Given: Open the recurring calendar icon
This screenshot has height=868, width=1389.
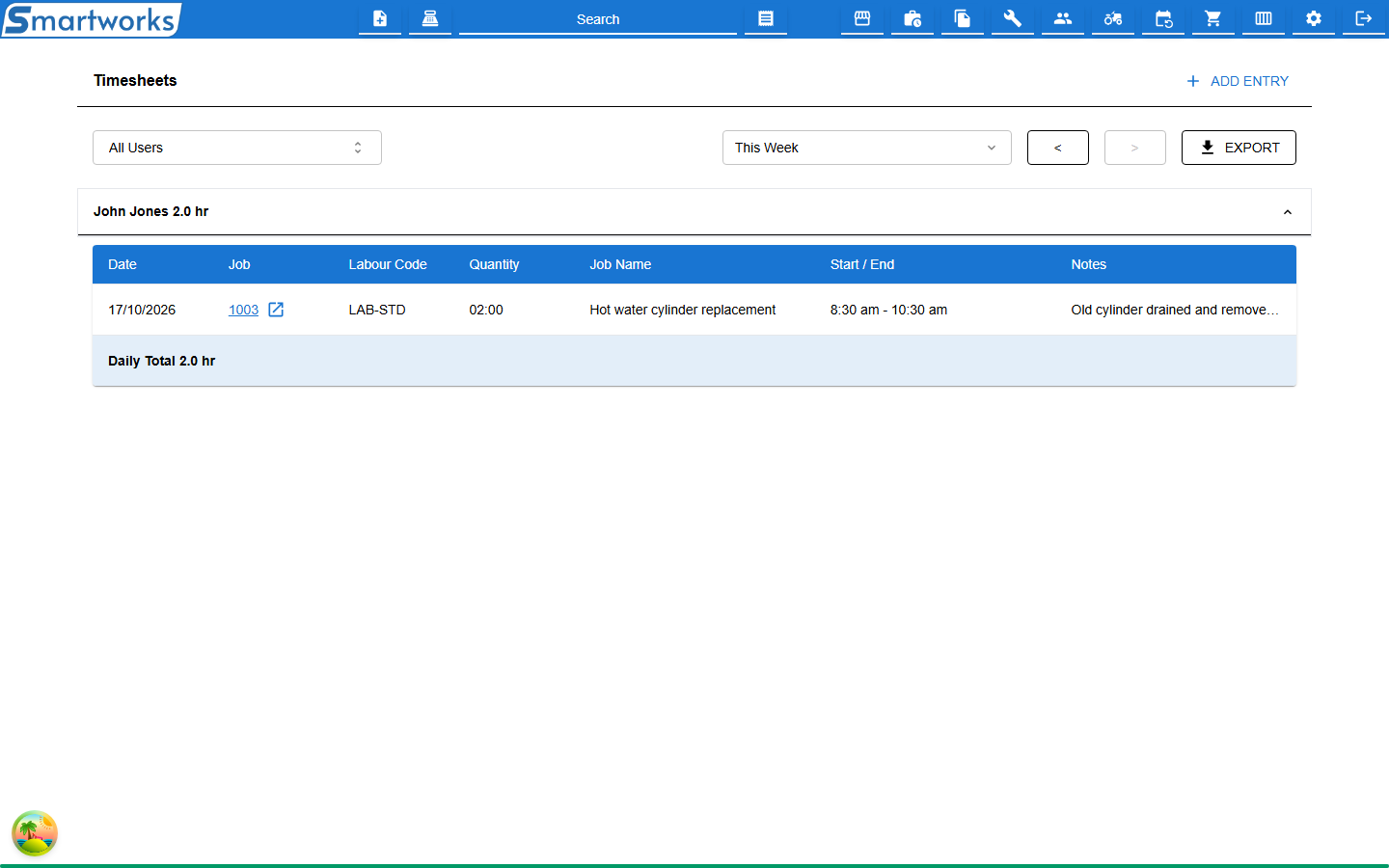Looking at the screenshot, I should pyautogui.click(x=1163, y=18).
